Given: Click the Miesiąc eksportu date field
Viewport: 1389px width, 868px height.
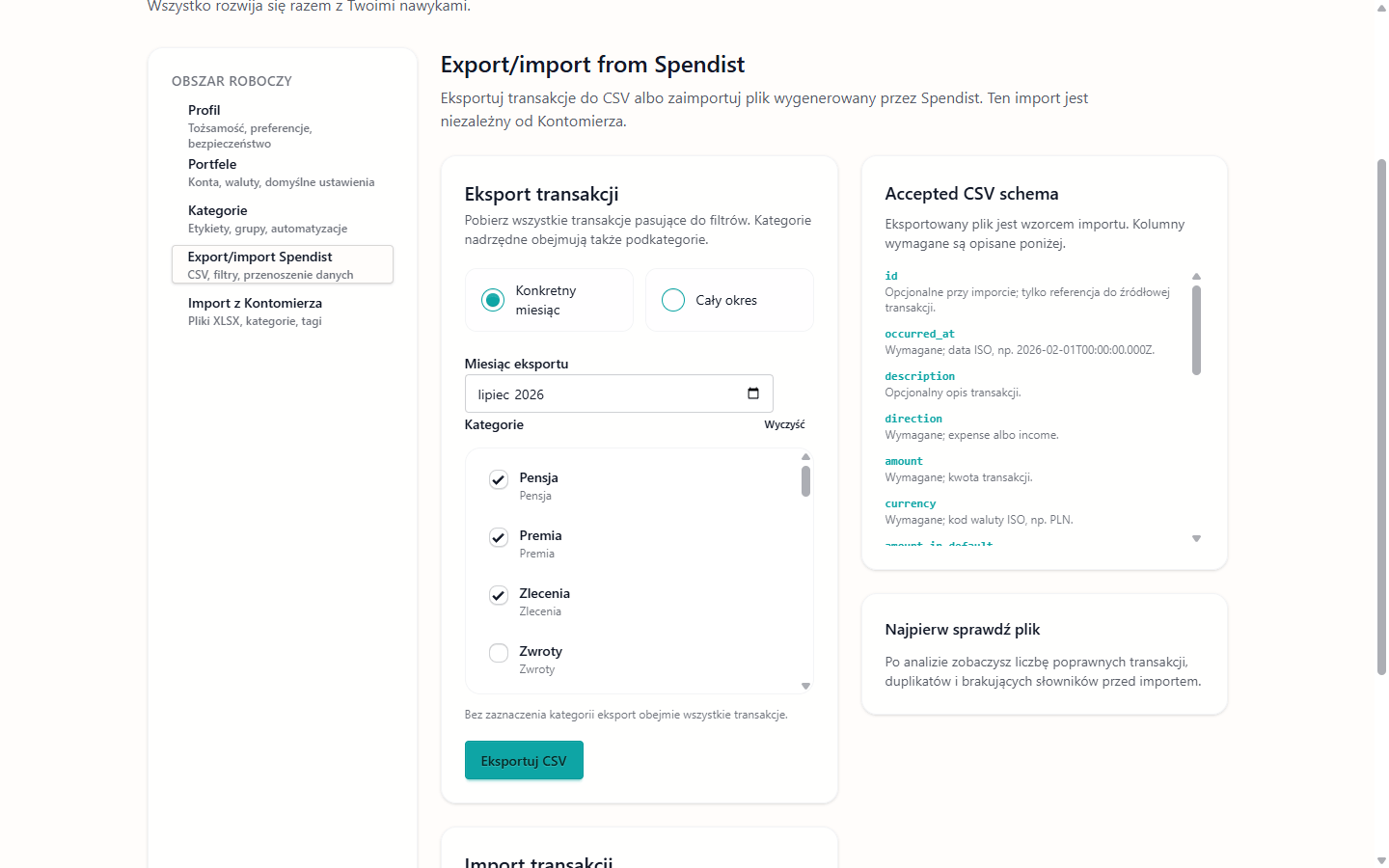Looking at the screenshot, I should 619,393.
